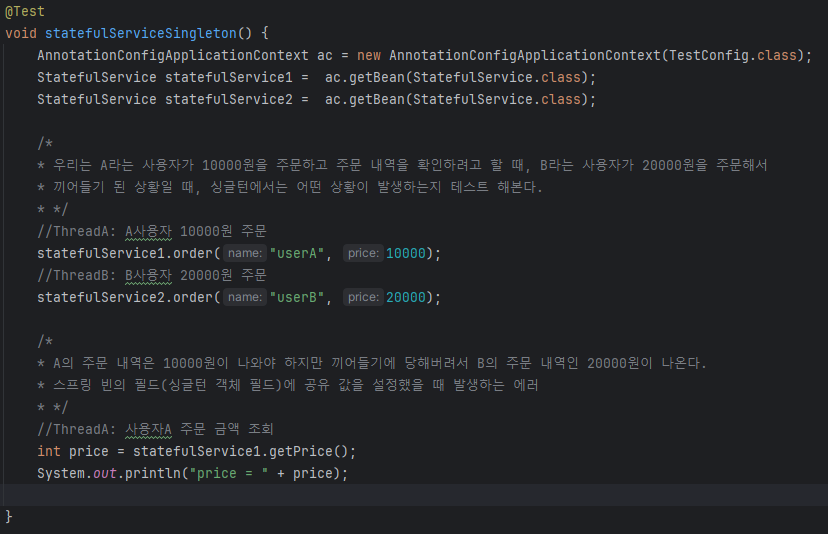Click the "userA" string literal
This screenshot has height=534, width=828.
[297, 254]
